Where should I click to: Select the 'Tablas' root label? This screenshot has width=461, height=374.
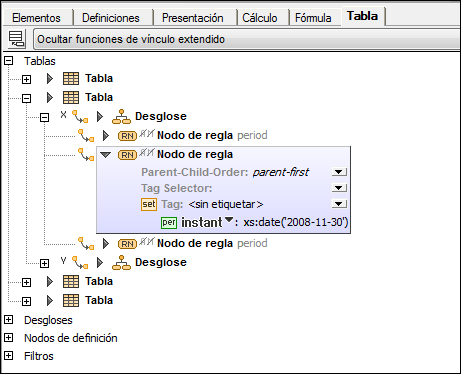tap(40, 61)
